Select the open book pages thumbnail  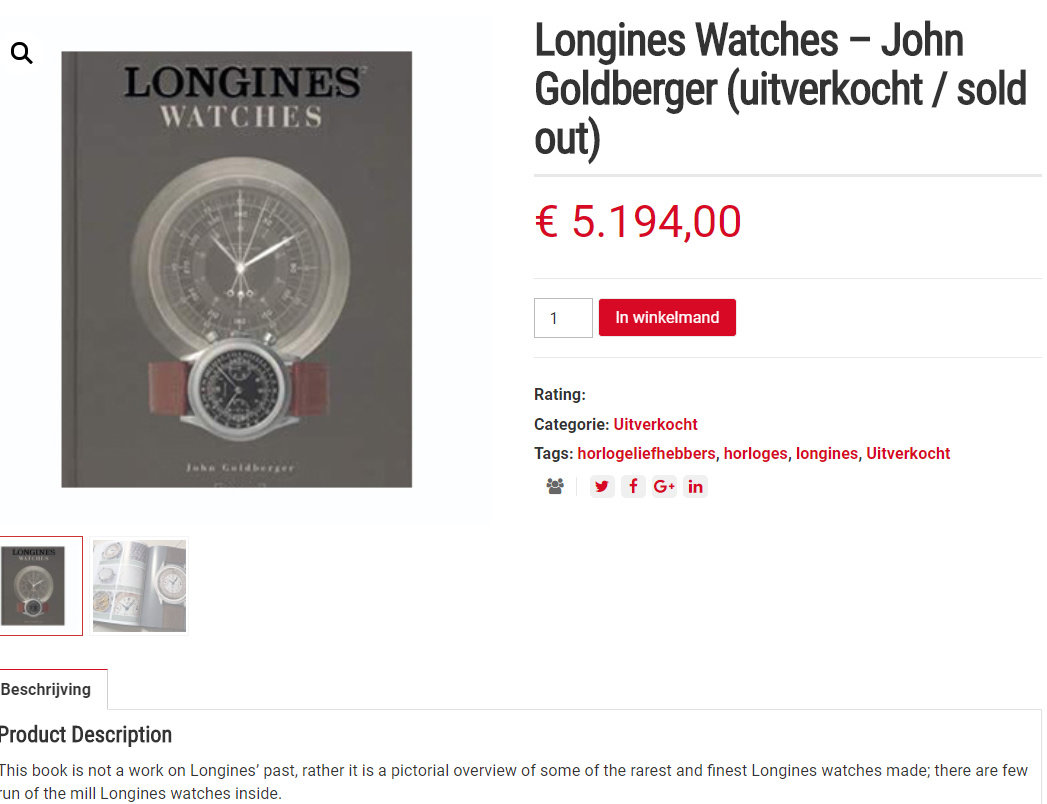pyautogui.click(x=140, y=586)
